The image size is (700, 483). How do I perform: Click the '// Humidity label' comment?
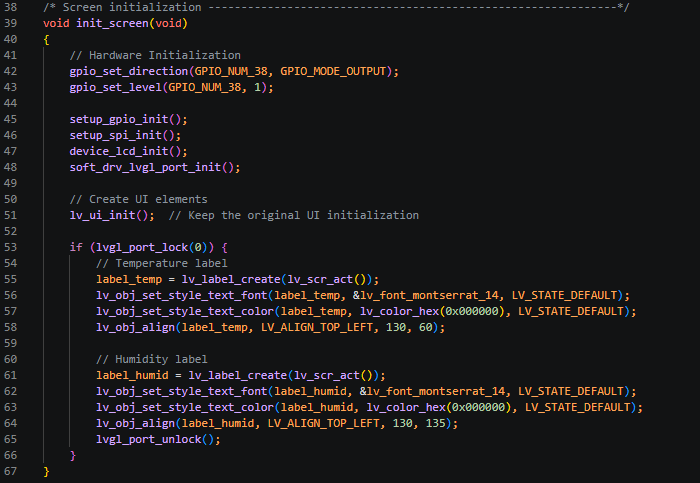(x=152, y=360)
